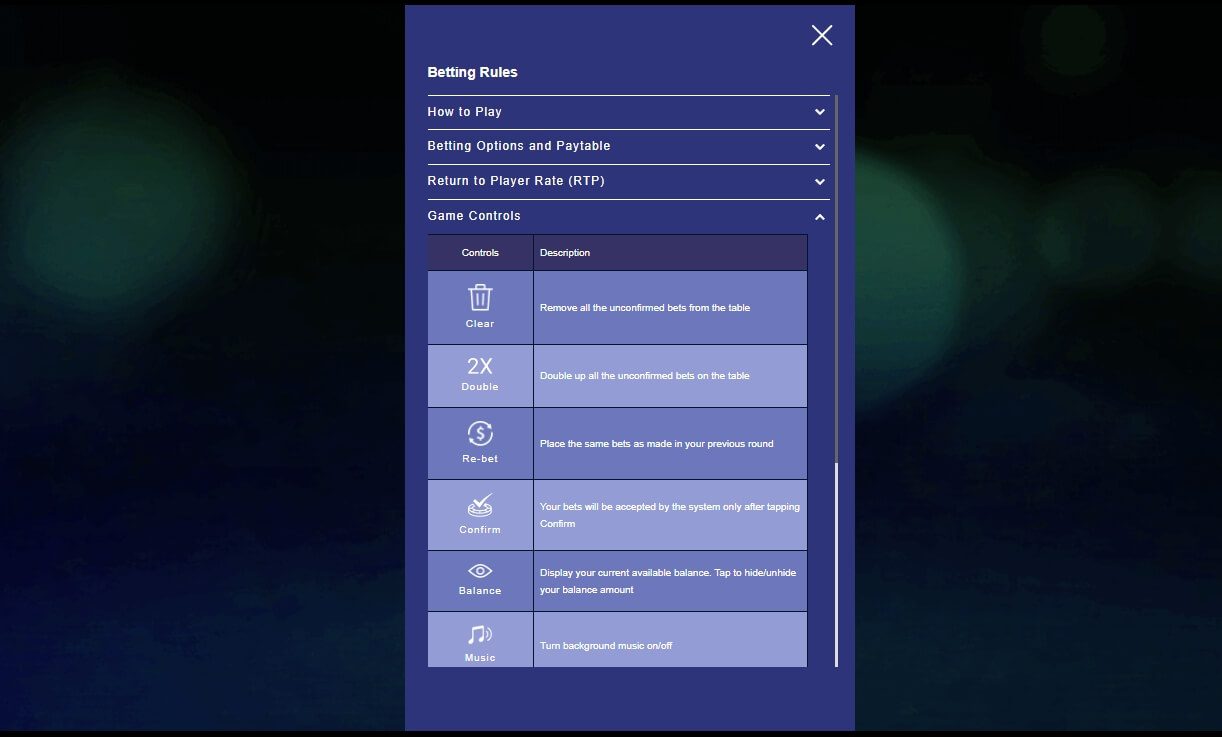This screenshot has height=737, width=1222.
Task: Click the Music note icon
Action: [x=480, y=635]
